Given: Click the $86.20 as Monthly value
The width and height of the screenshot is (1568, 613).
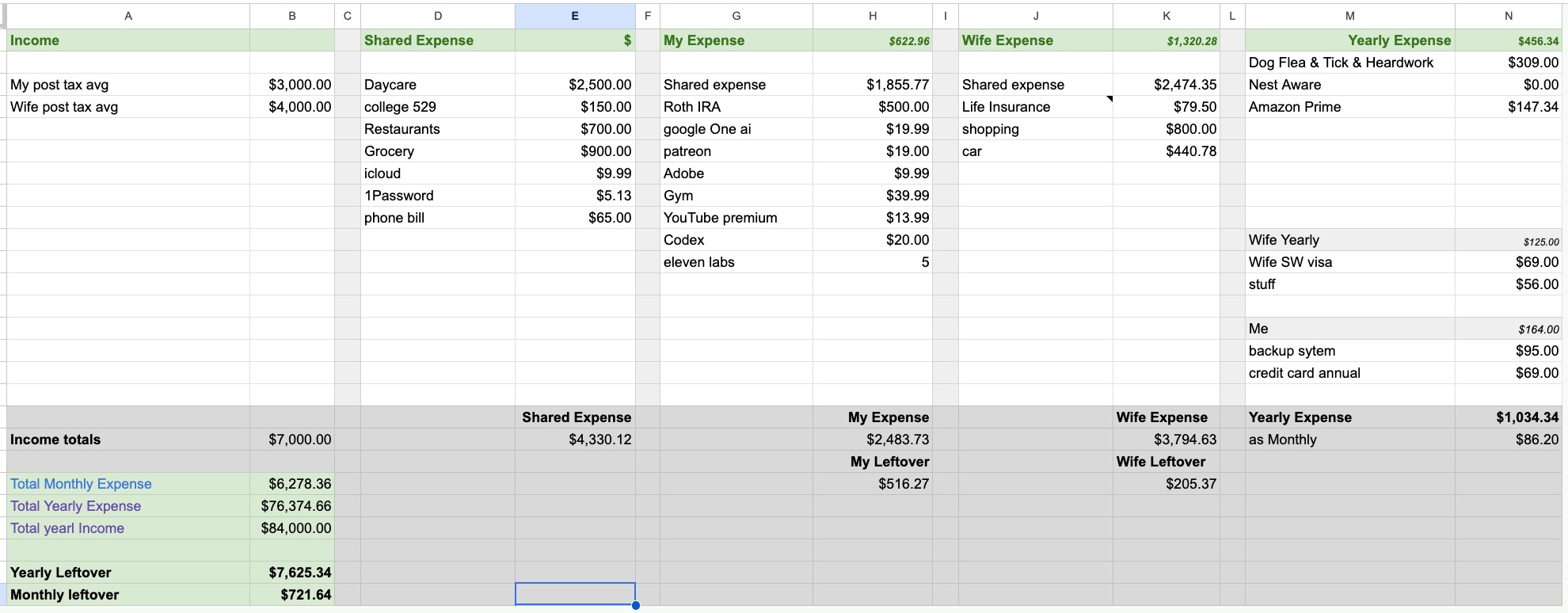Looking at the screenshot, I should [1509, 440].
